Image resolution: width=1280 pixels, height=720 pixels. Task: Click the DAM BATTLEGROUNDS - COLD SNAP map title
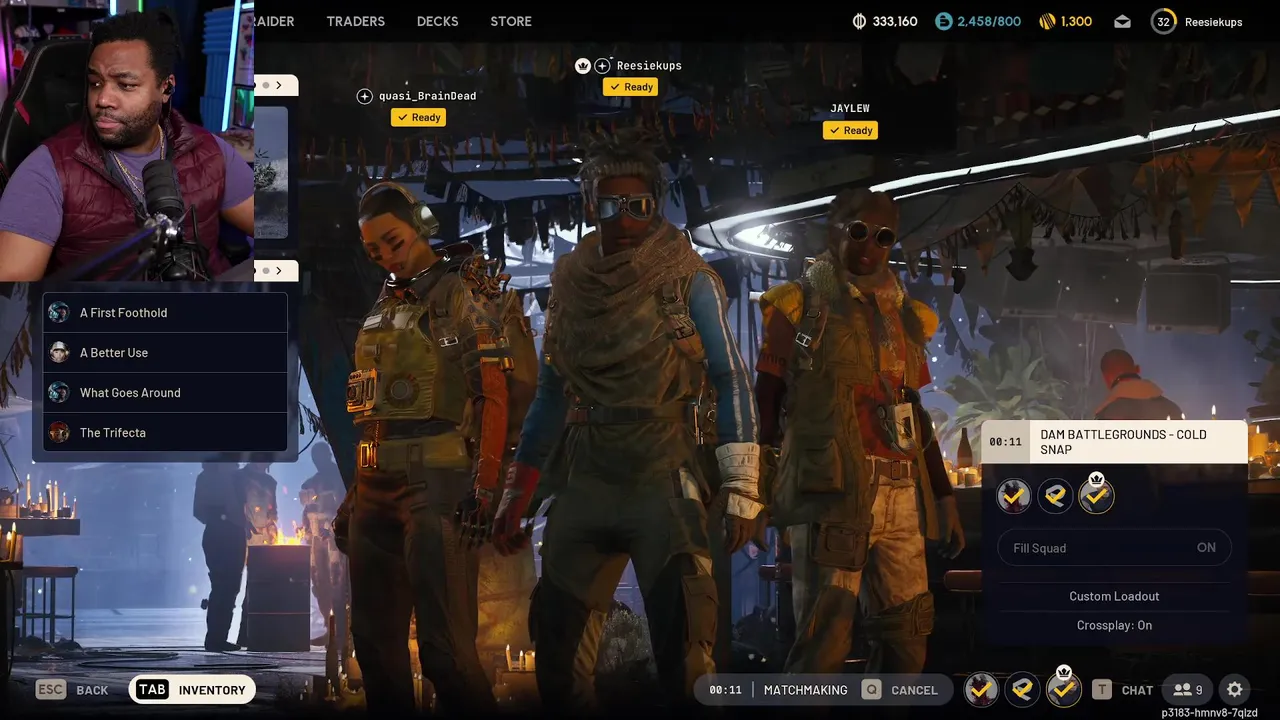coord(1123,442)
